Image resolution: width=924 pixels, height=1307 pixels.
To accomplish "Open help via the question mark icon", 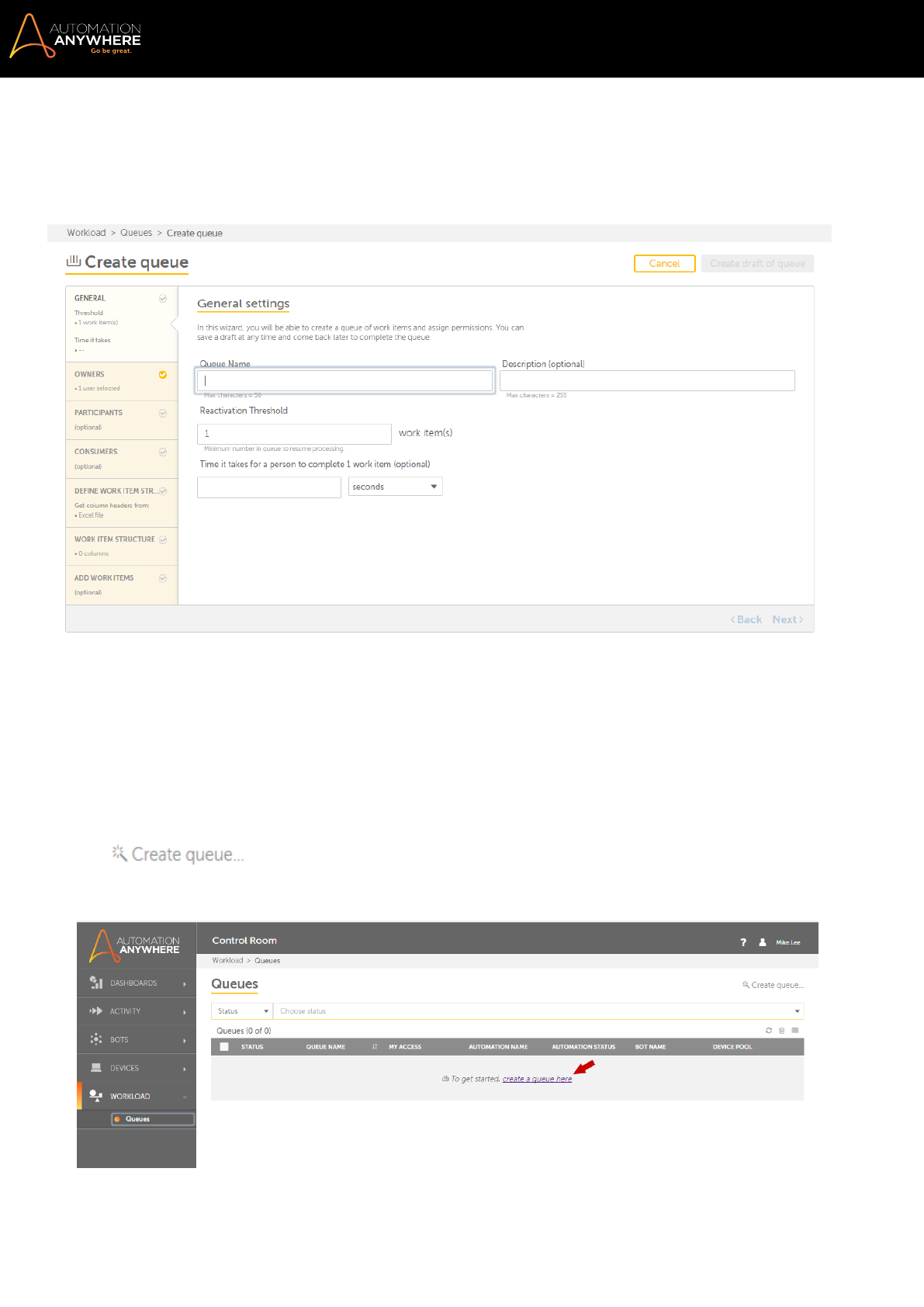I will [x=743, y=942].
